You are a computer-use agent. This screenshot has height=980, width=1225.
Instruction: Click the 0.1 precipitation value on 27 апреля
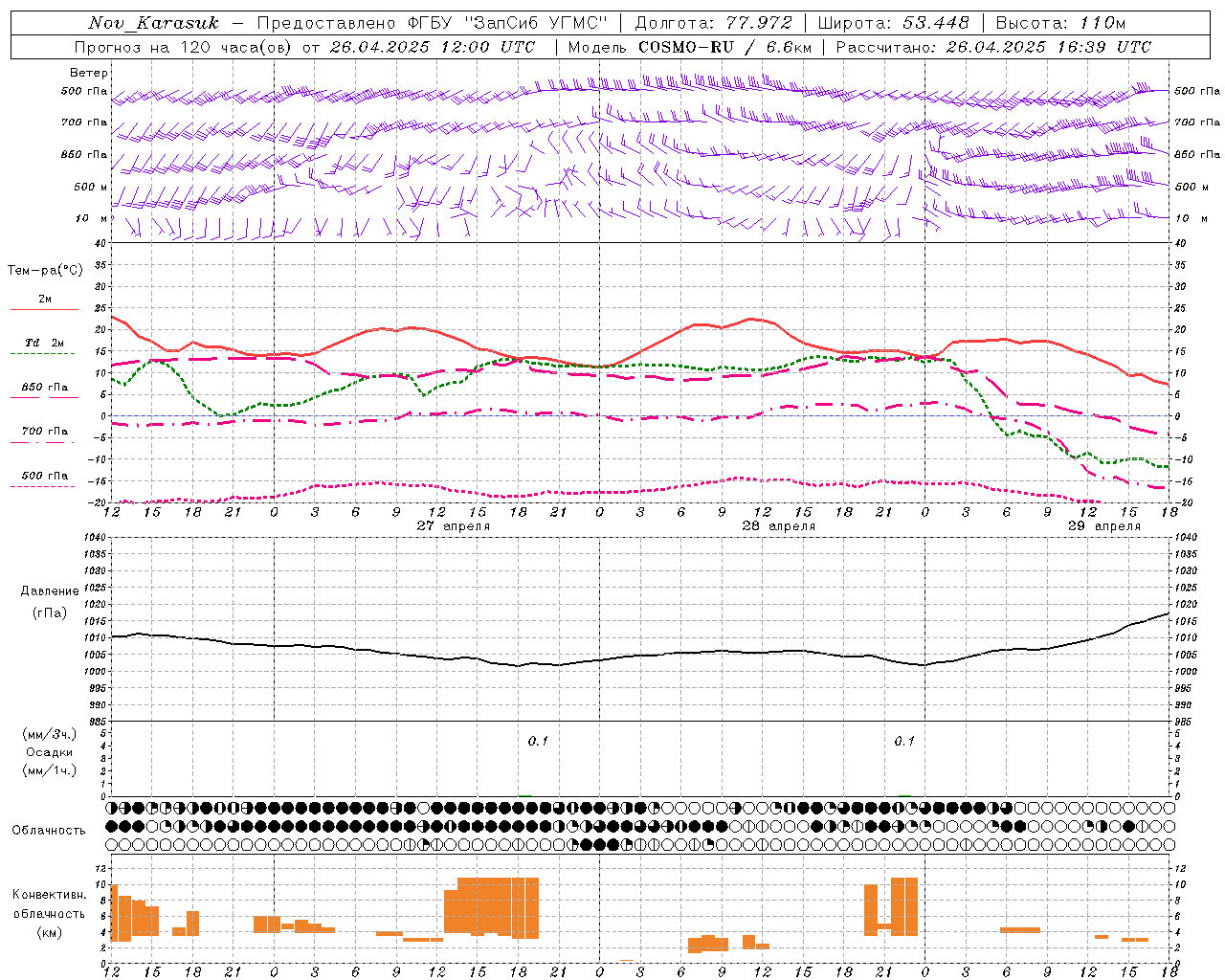point(538,742)
